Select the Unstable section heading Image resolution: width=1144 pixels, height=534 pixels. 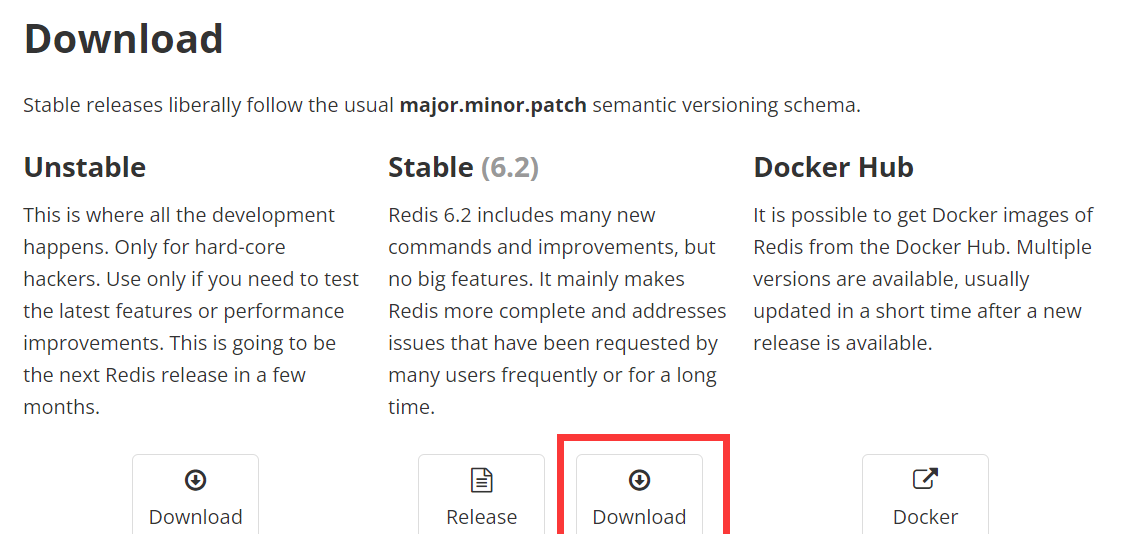[x=85, y=168]
